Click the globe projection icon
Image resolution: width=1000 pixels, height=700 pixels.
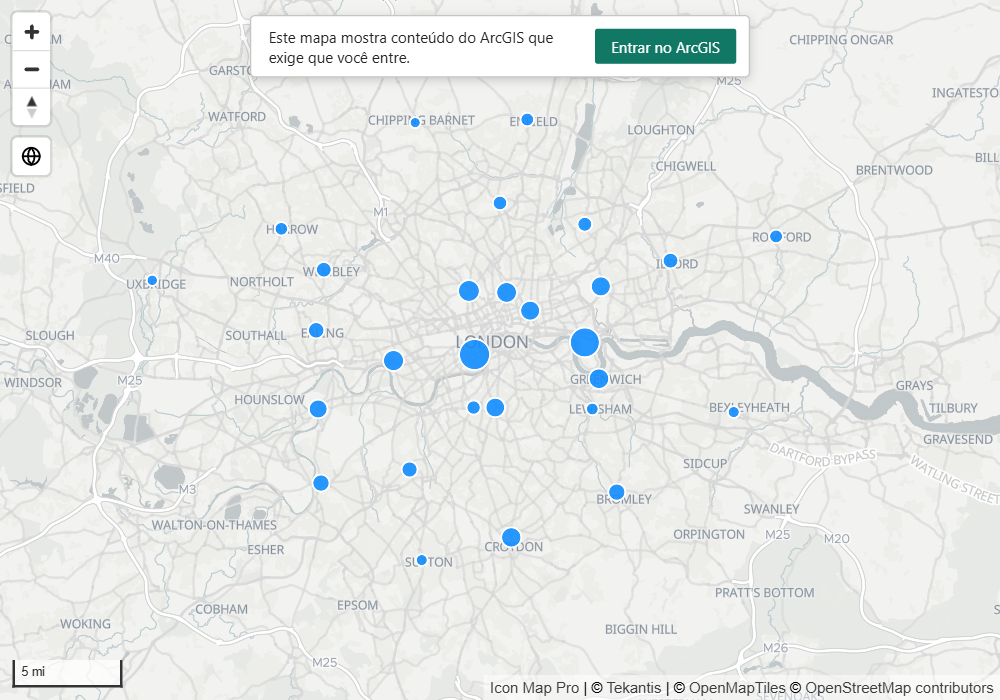(x=31, y=156)
